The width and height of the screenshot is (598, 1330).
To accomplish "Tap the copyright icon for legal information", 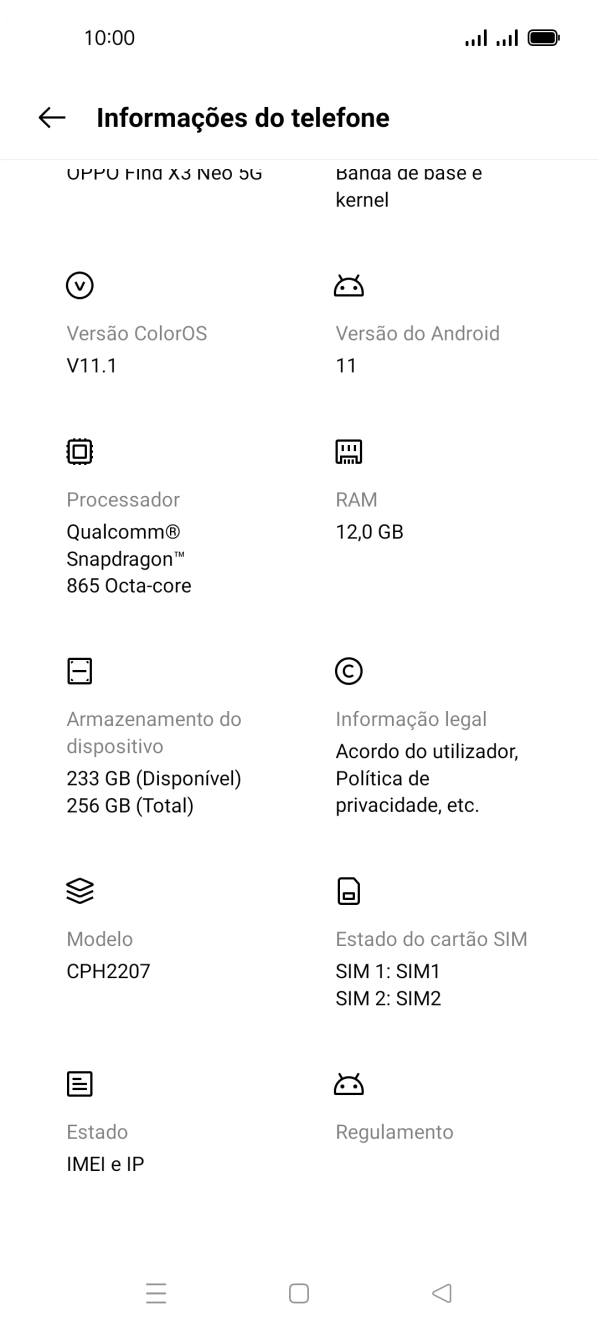I will pyautogui.click(x=348, y=671).
